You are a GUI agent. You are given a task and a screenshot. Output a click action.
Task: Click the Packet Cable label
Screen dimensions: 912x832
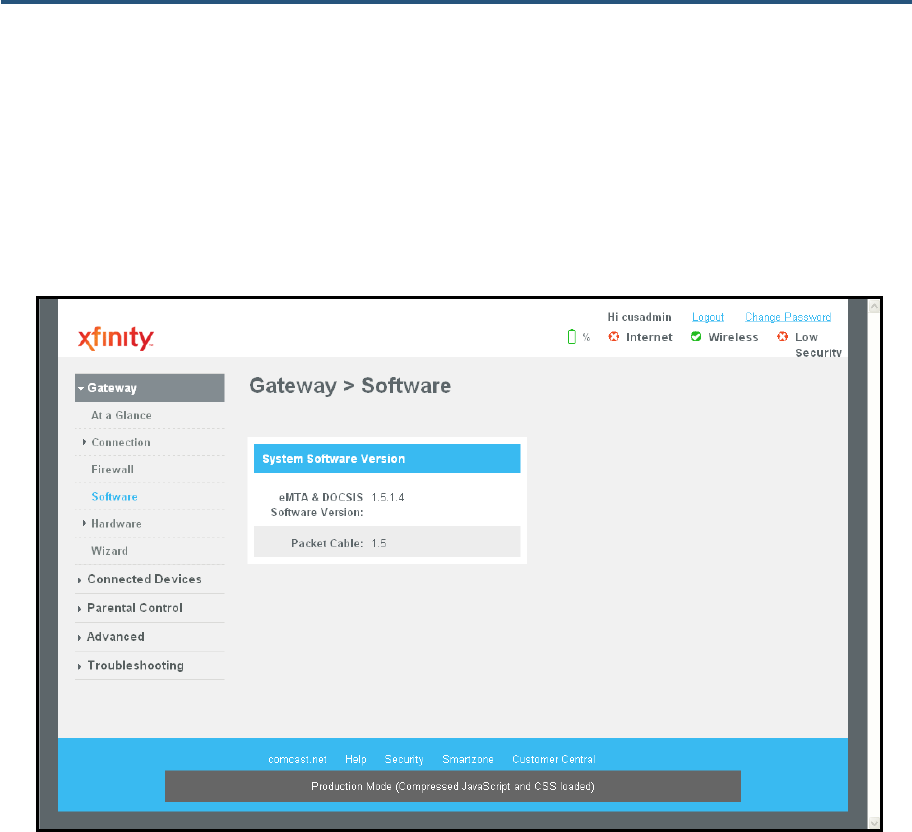pyautogui.click(x=327, y=543)
